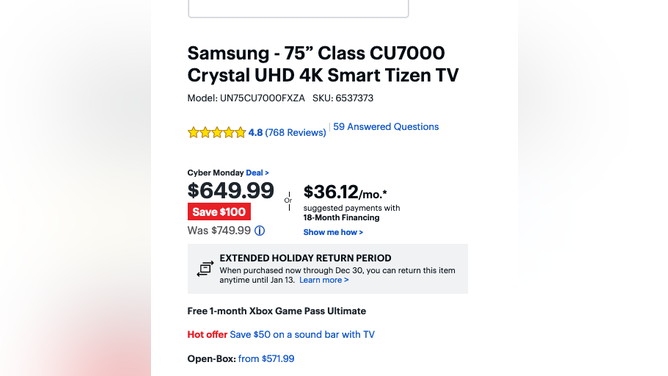668x376 pixels.
Task: Click the Save $100 badge
Action: pos(219,212)
